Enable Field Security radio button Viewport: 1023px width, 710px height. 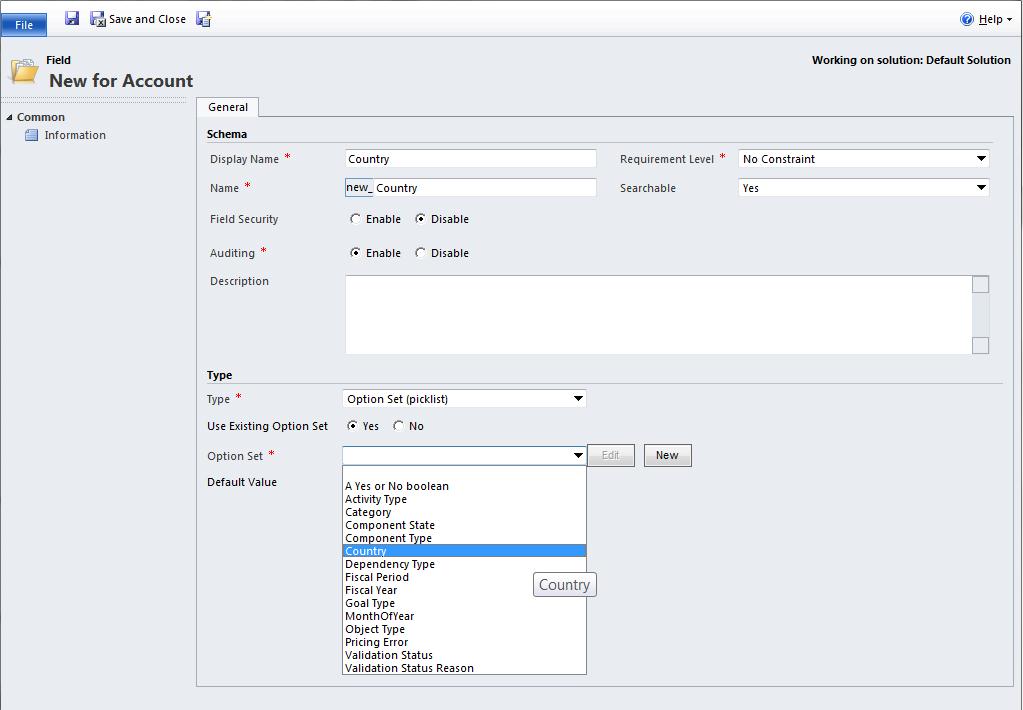[356, 219]
